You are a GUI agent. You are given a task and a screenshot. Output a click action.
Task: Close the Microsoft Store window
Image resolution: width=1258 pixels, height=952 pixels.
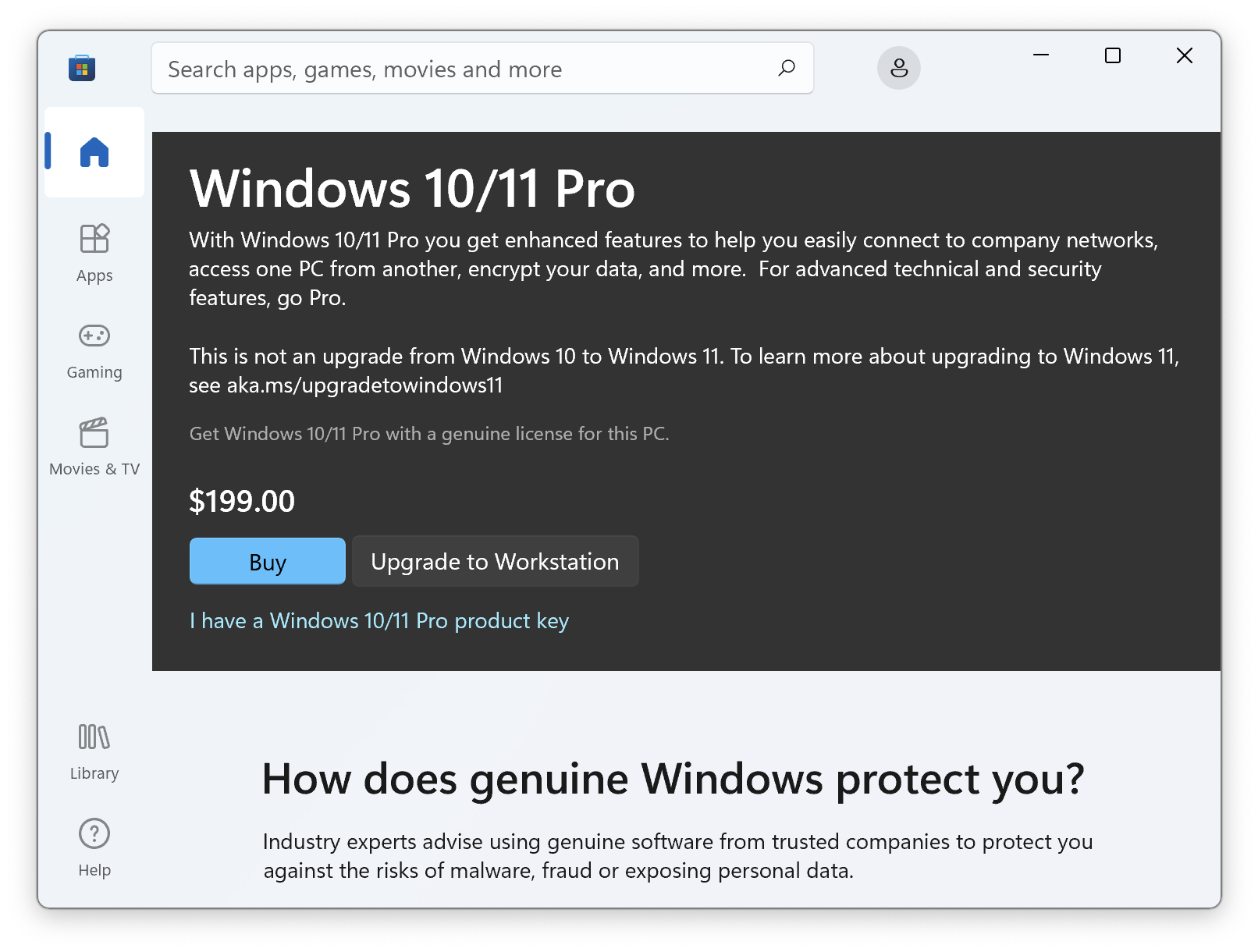pos(1185,55)
